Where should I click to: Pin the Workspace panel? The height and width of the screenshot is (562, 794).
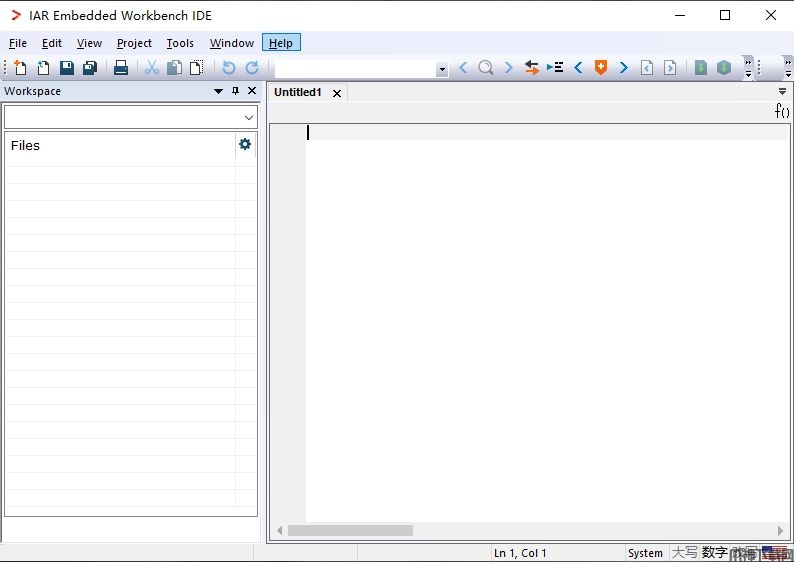tap(235, 91)
